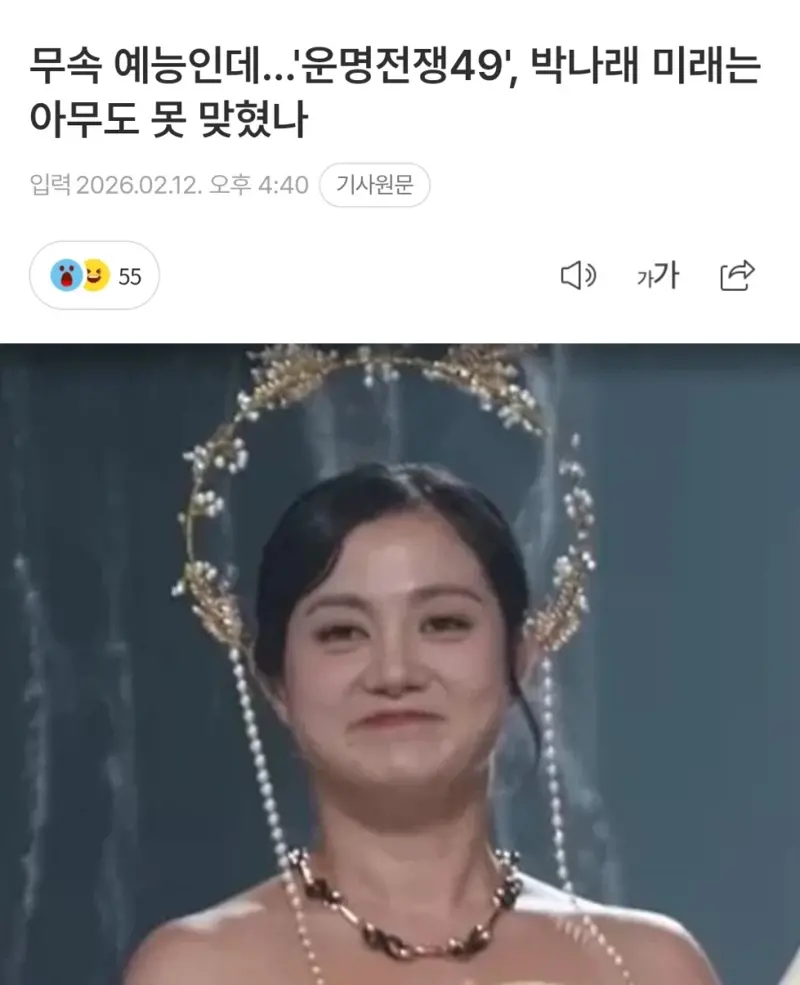Open original article via 기사원문 button
800x985 pixels.
pos(374,185)
